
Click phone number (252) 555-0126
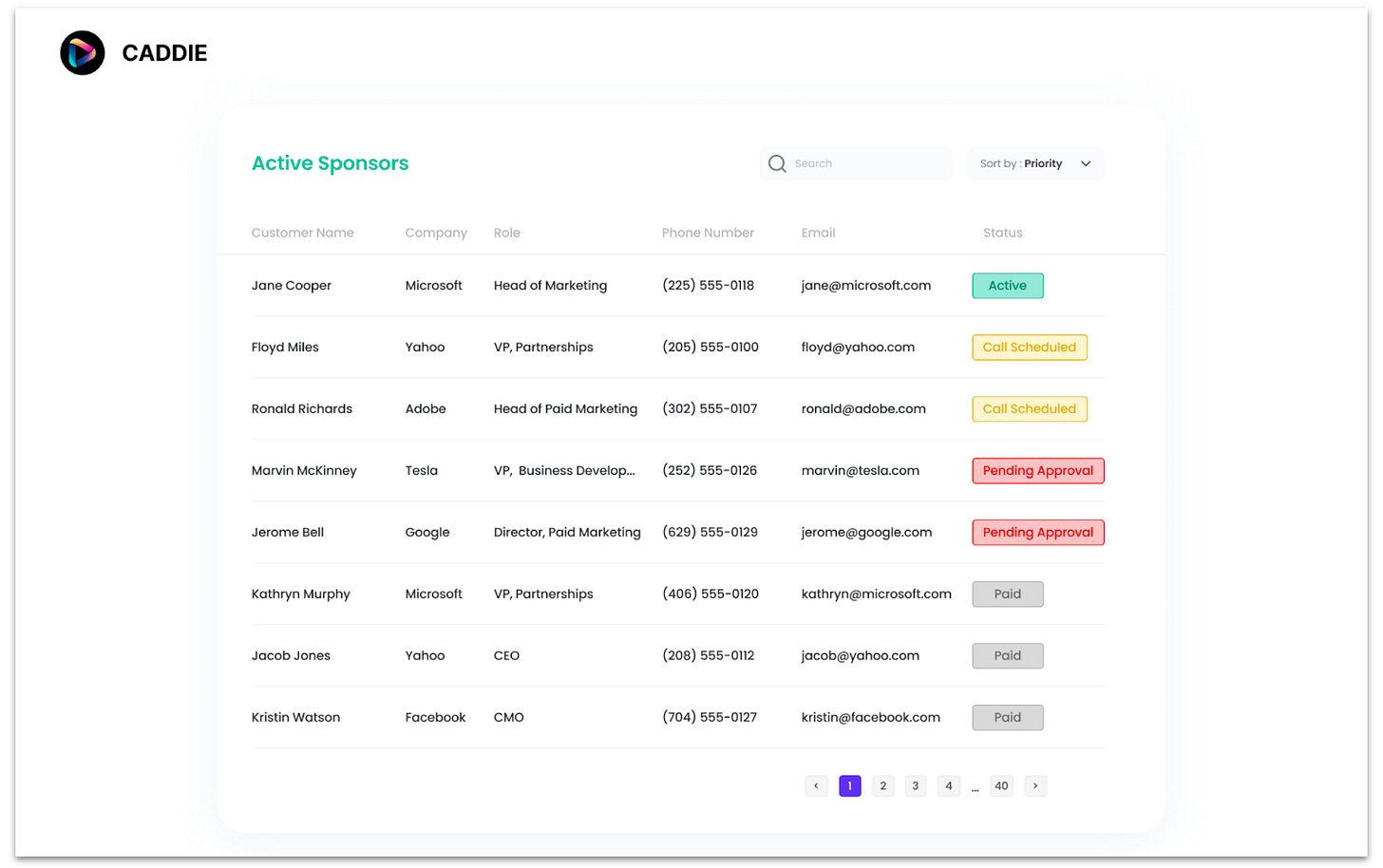tap(710, 471)
